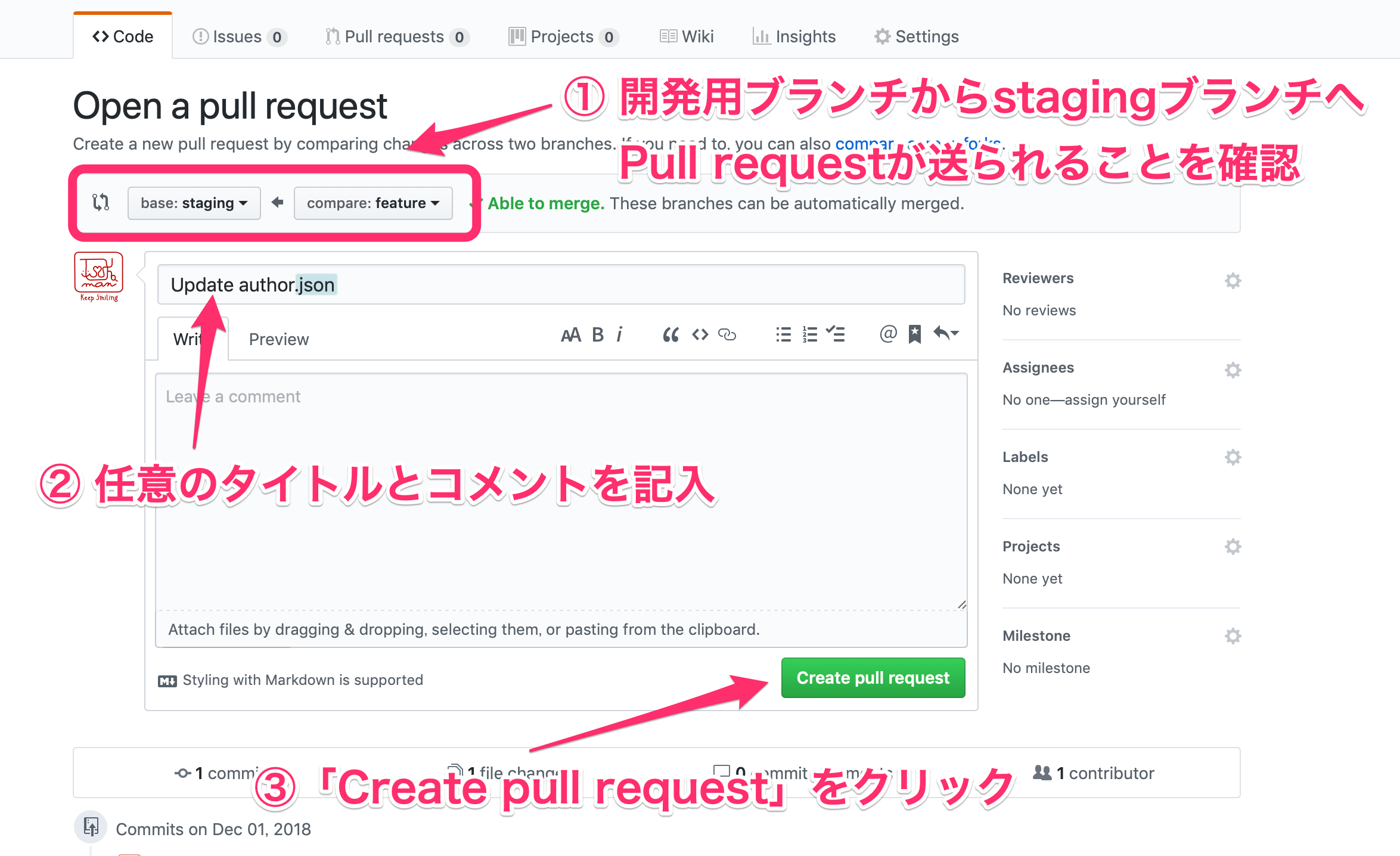Click the text size formatting icon
1400x856 pixels.
[x=572, y=334]
